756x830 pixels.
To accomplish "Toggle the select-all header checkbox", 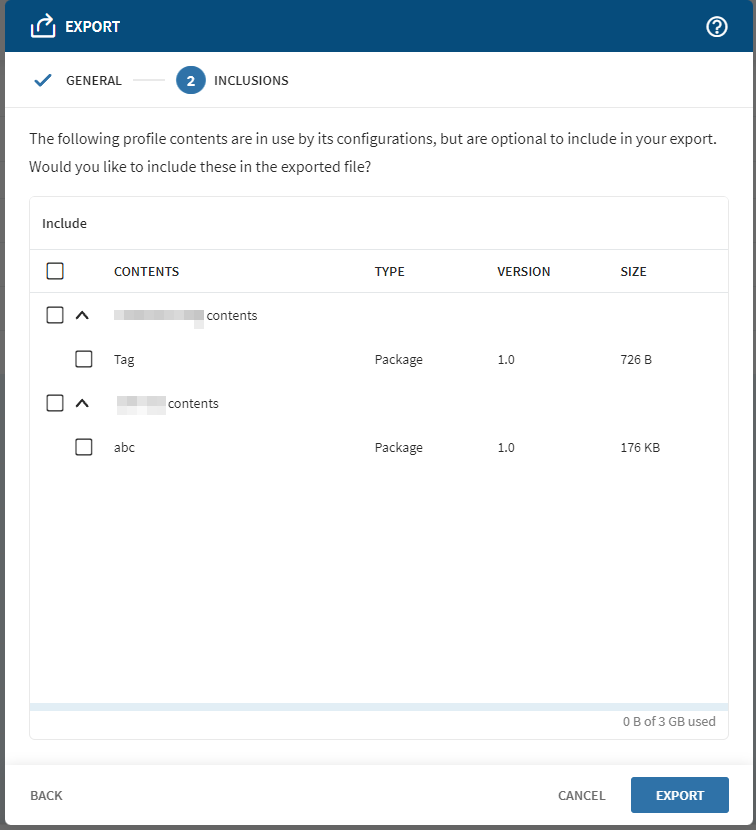I will [55, 271].
